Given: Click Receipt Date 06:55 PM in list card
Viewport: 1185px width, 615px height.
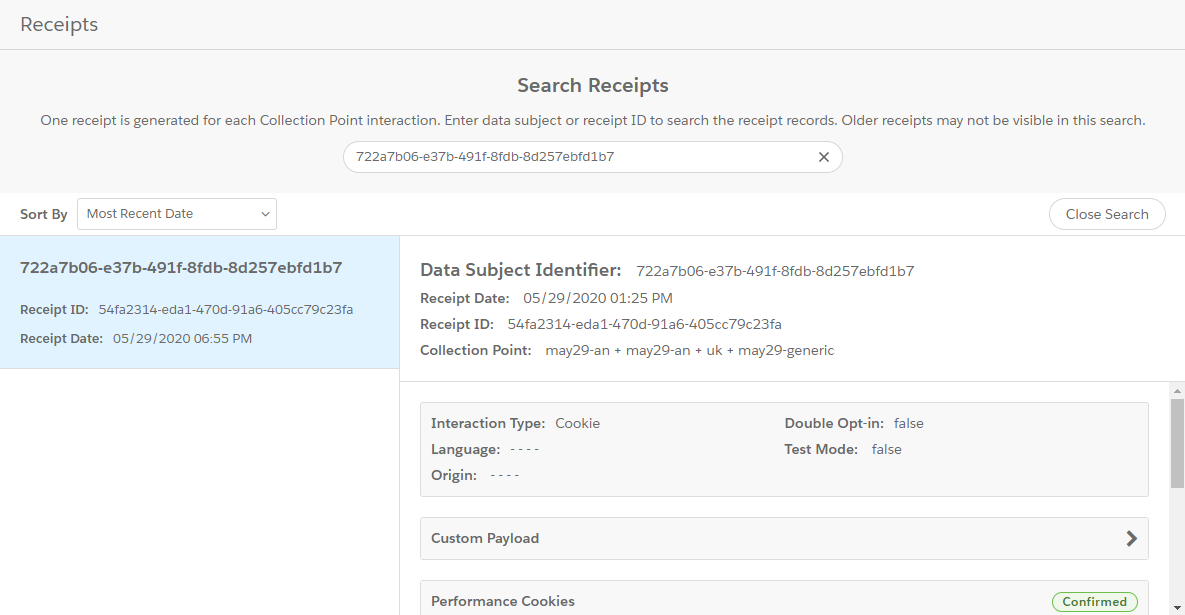Looking at the screenshot, I should point(182,338).
